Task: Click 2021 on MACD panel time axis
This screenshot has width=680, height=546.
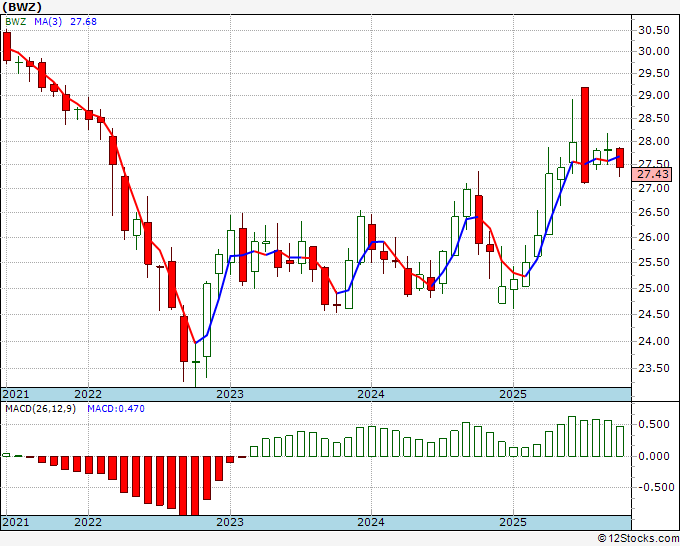Action: tap(16, 522)
